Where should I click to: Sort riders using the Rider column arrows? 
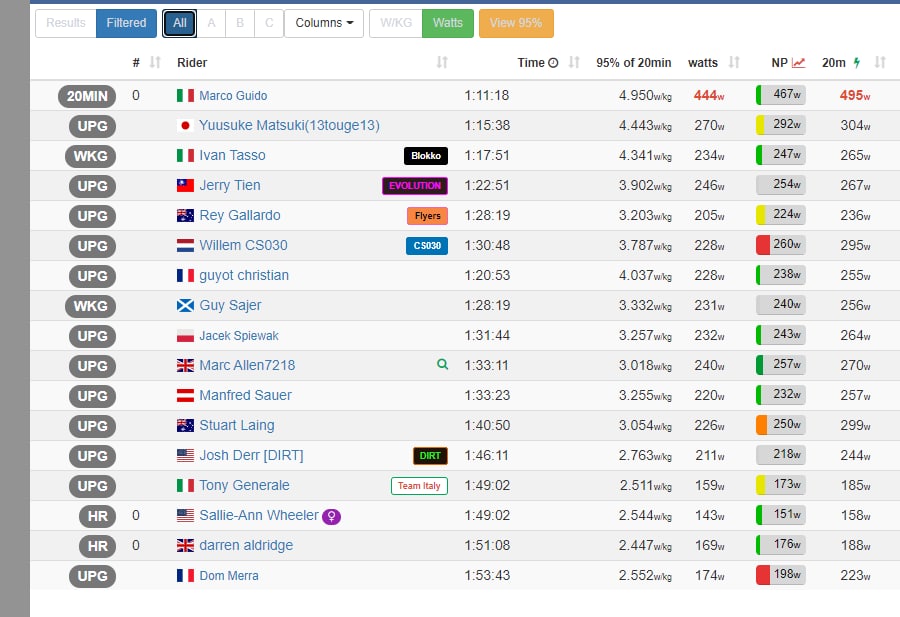(442, 63)
